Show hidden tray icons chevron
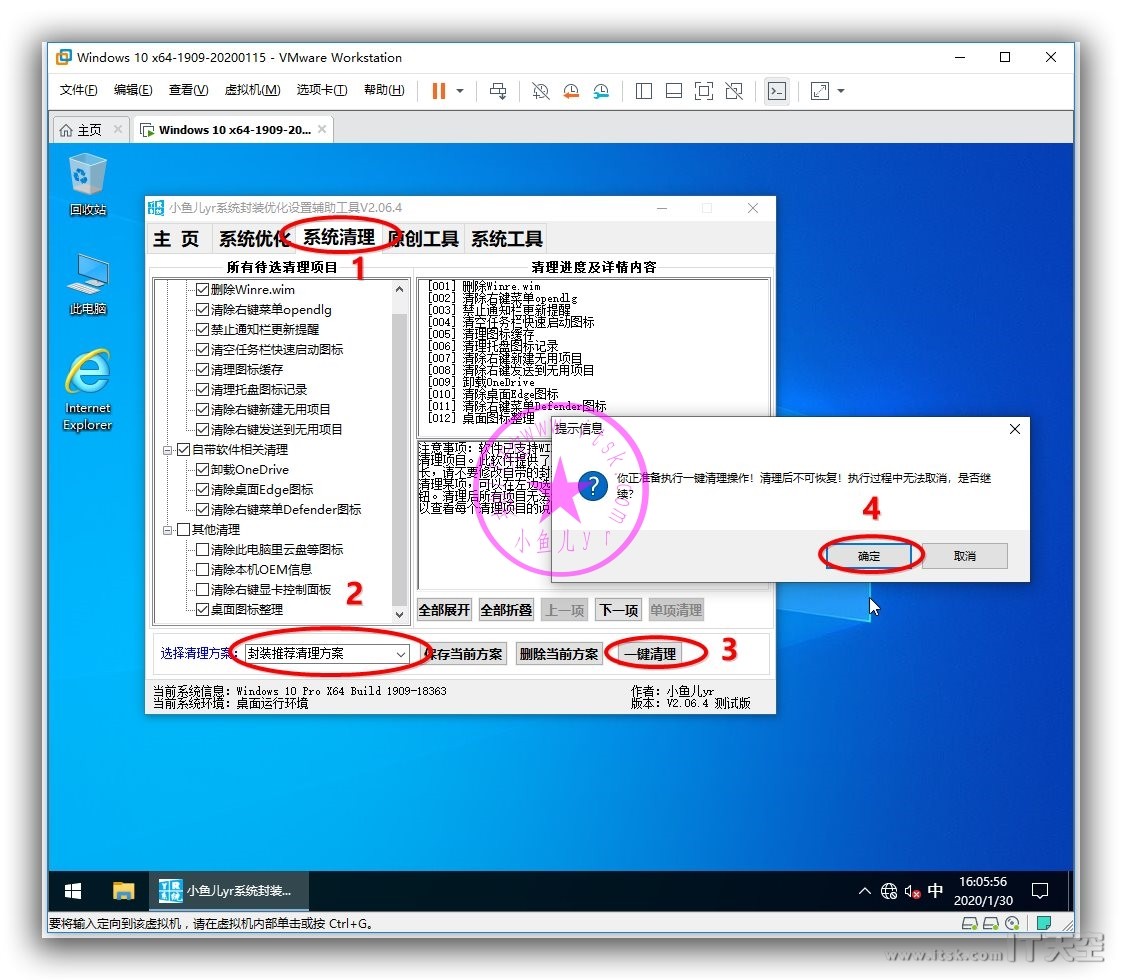The image size is (1122, 980). [864, 891]
